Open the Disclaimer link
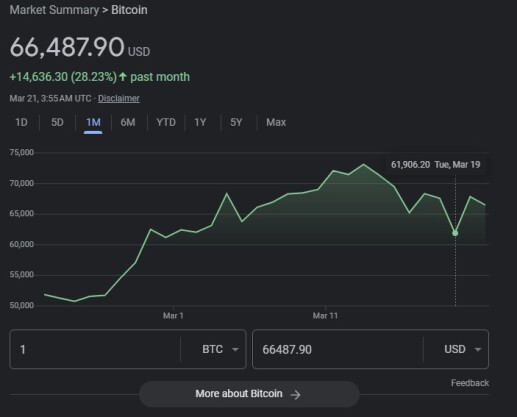 pyautogui.click(x=119, y=99)
